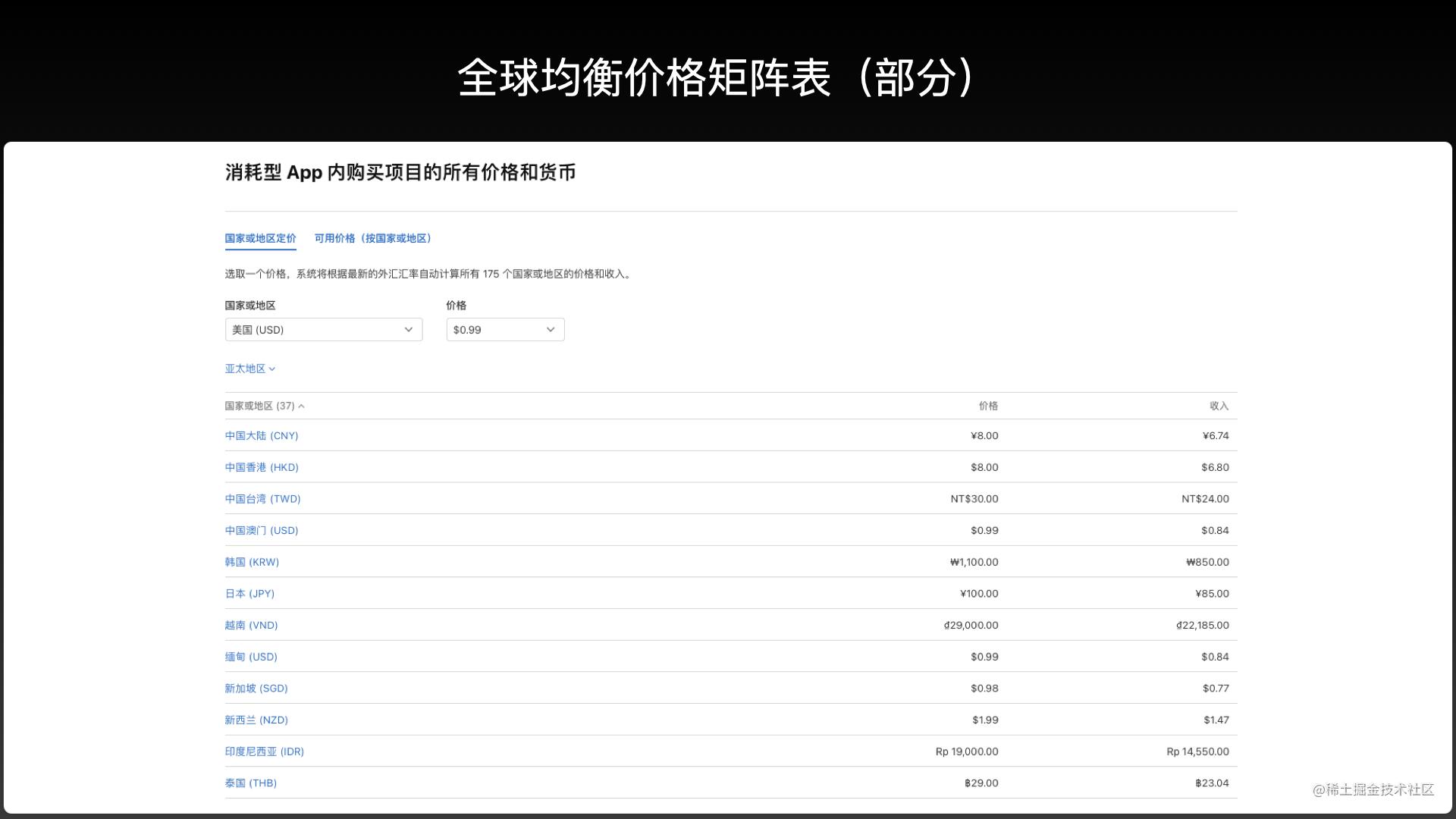Viewport: 1456px width, 819px height.
Task: Open 中国台湾 (TWD) link
Action: point(262,499)
